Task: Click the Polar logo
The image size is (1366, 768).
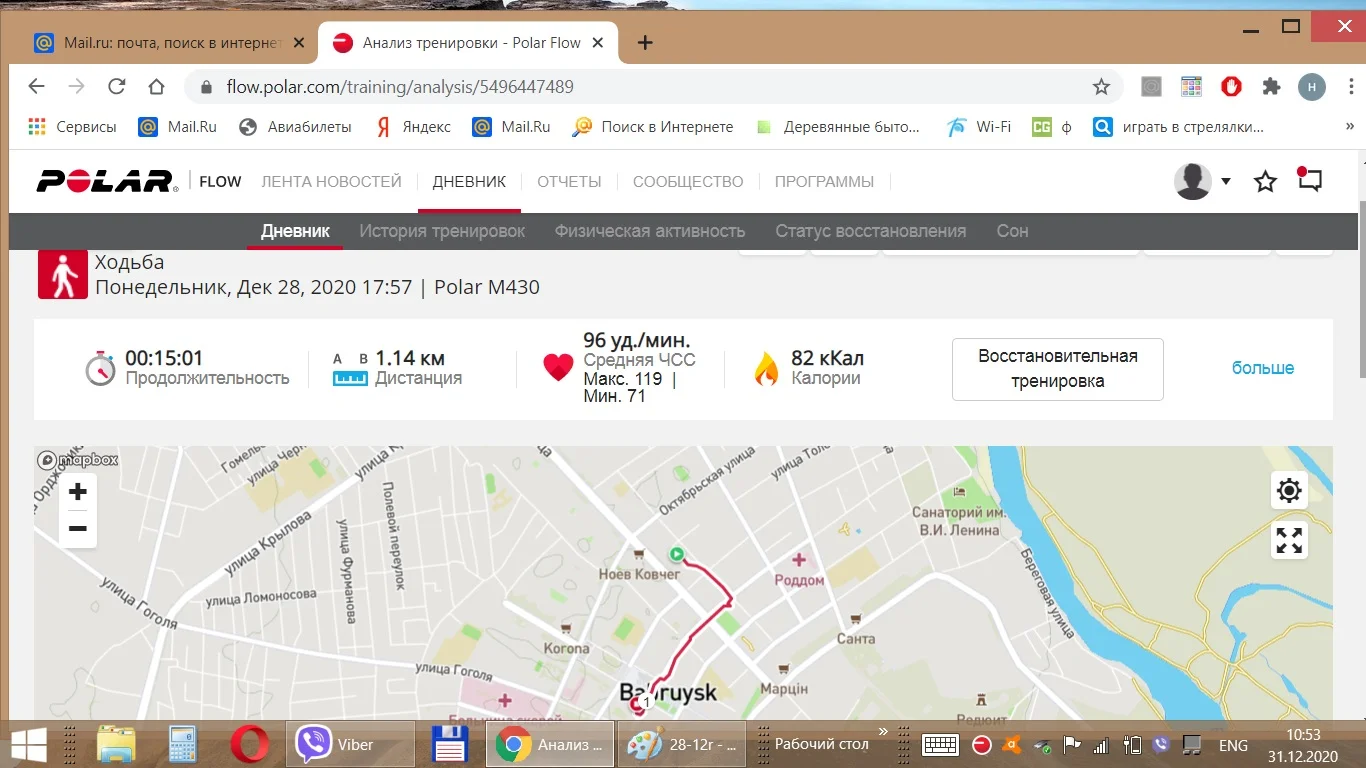Action: [108, 181]
